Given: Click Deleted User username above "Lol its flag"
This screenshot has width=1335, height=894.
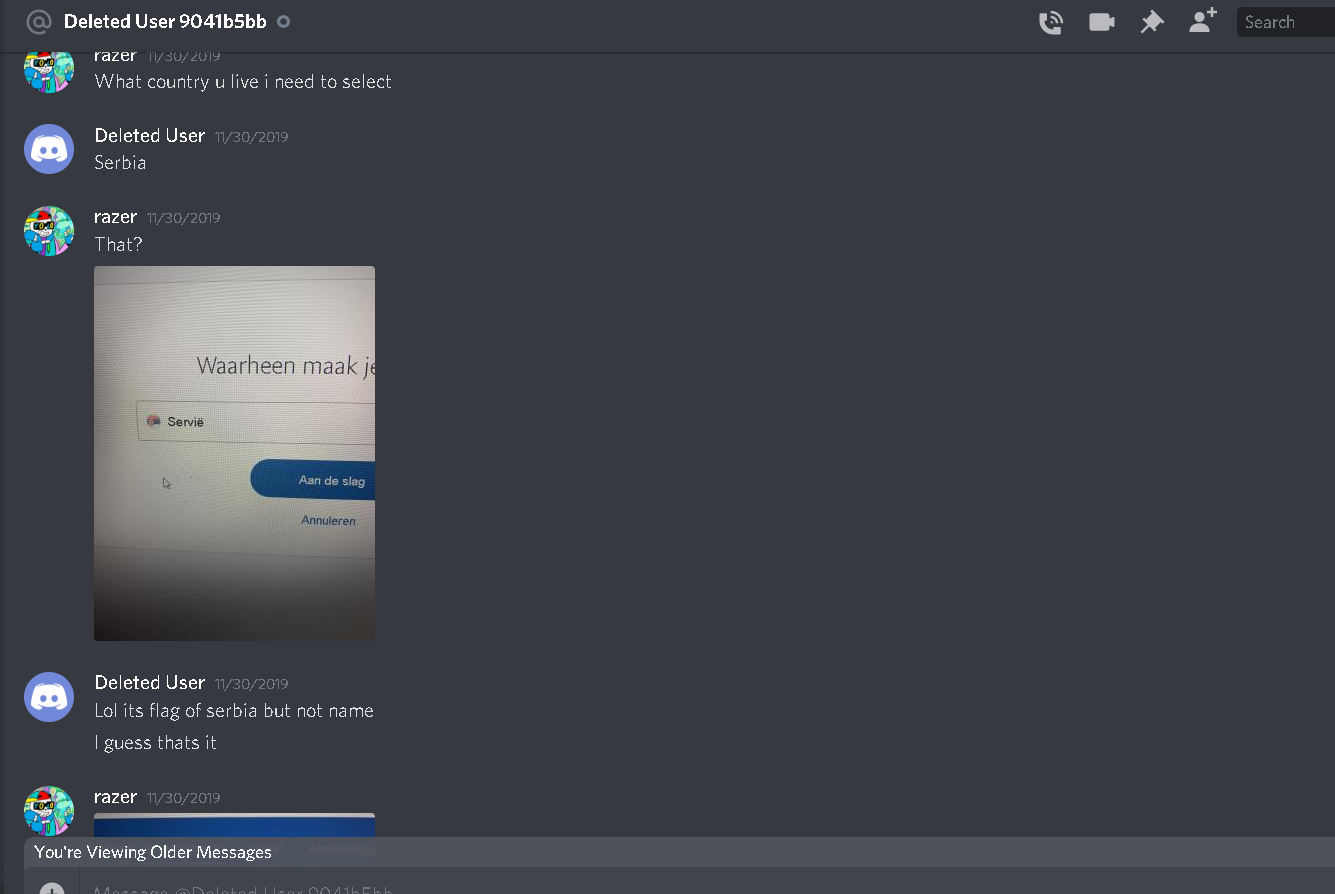Looking at the screenshot, I should pos(150,682).
